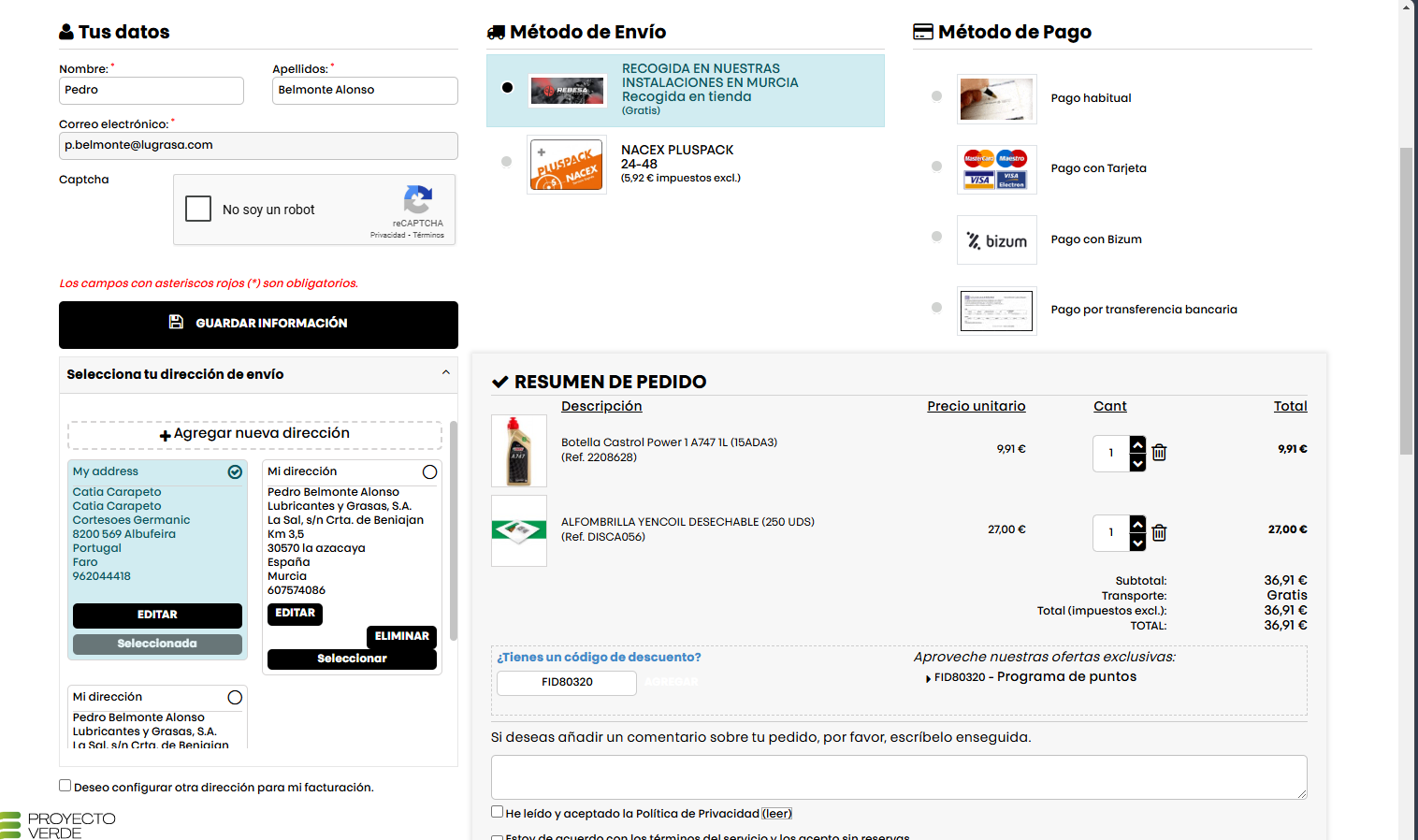The image size is (1418, 840).
Task: Click Agregar nueva dirección
Action: point(254,434)
